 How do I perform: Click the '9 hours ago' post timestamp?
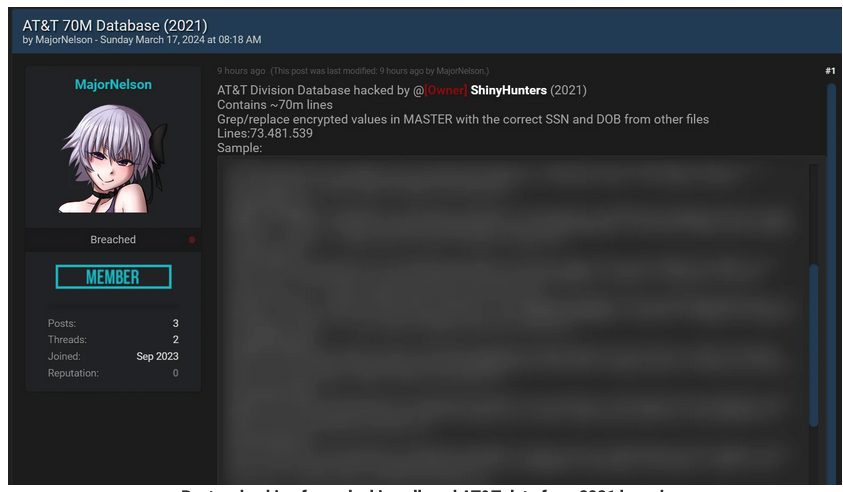tap(241, 71)
